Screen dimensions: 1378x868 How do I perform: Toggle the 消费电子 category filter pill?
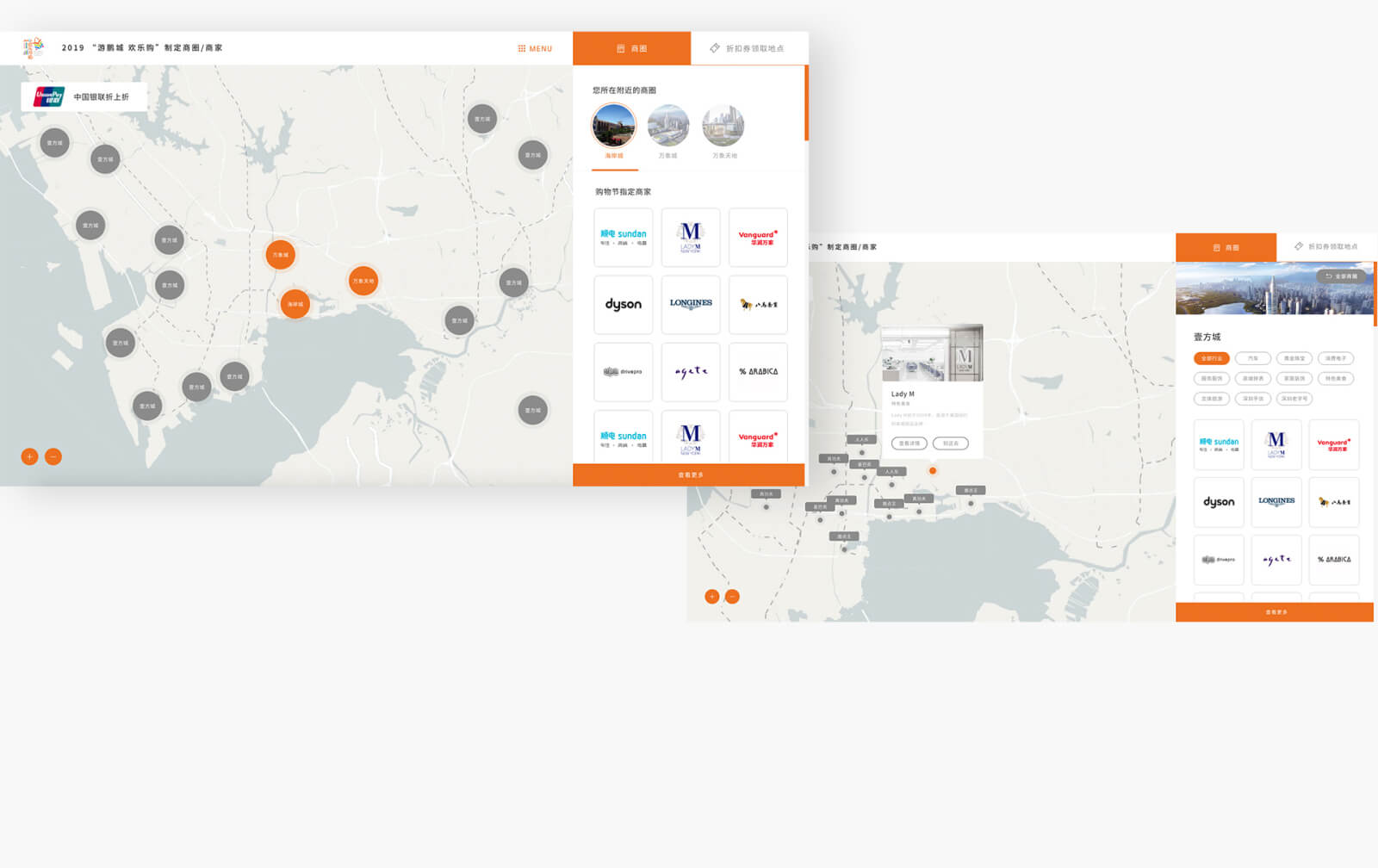(x=1336, y=358)
